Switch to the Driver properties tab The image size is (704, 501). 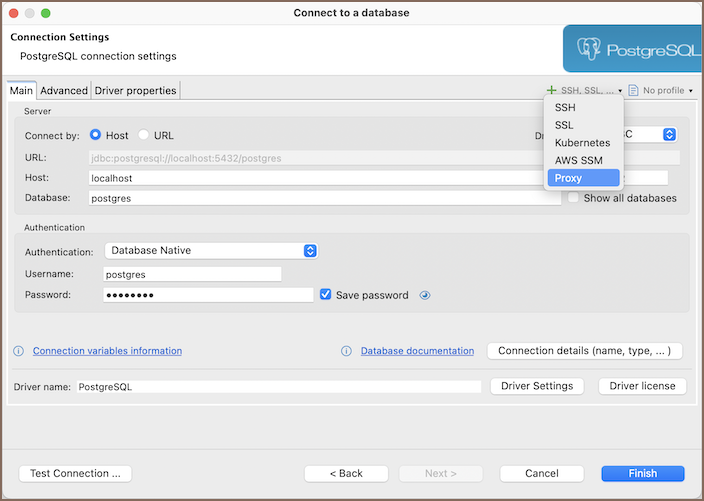click(135, 90)
